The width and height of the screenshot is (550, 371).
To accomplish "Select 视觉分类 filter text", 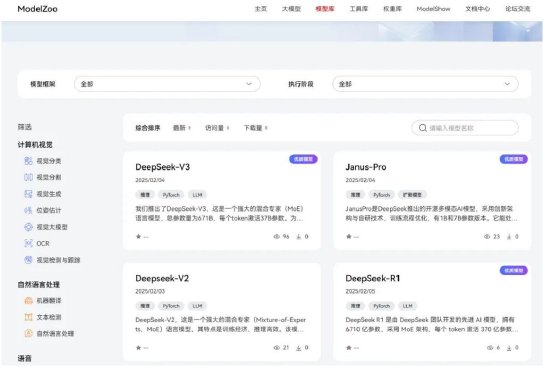I will click(x=49, y=161).
